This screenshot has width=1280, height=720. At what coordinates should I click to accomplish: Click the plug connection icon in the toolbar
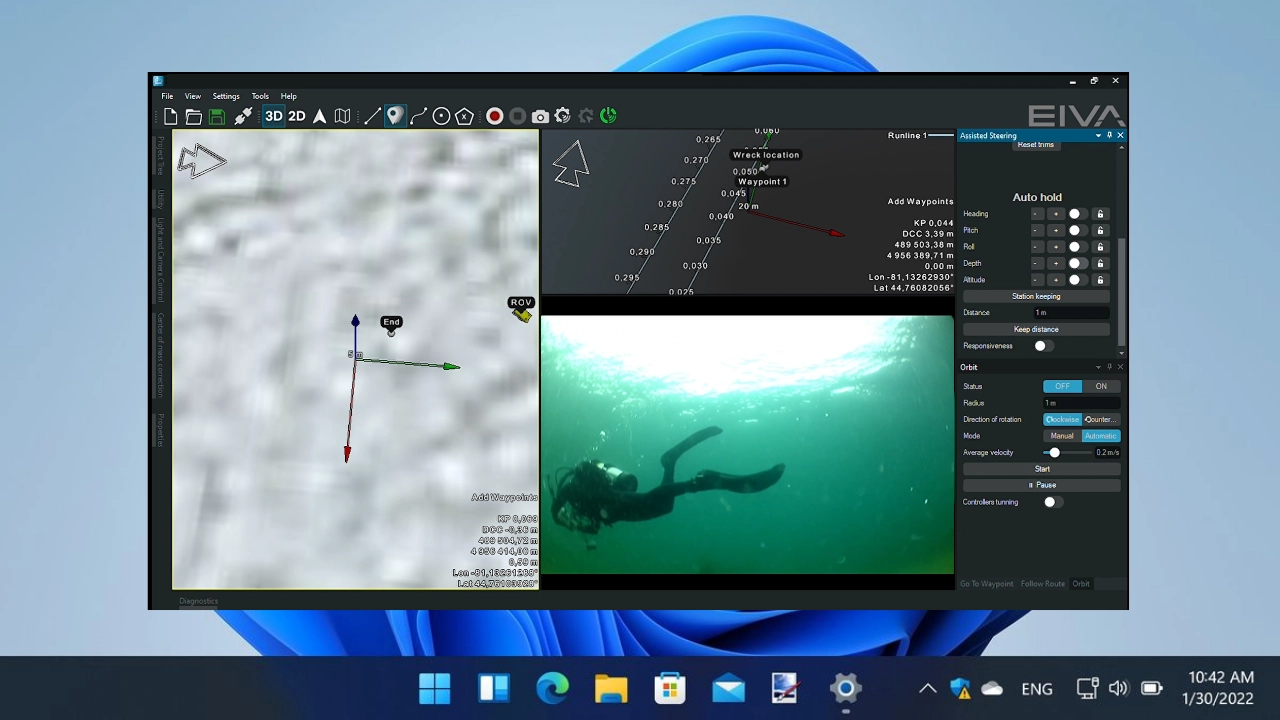tap(243, 116)
